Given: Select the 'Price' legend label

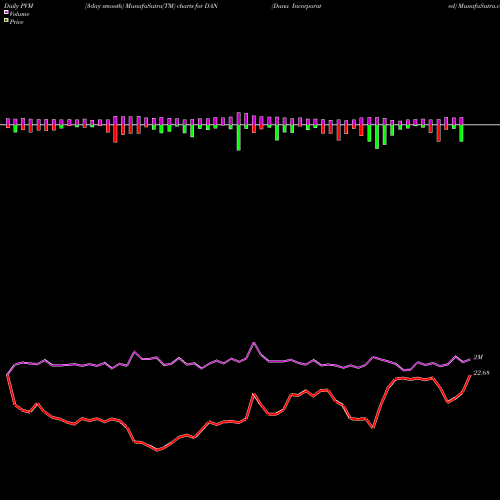Looking at the screenshot, I should [x=16, y=22].
